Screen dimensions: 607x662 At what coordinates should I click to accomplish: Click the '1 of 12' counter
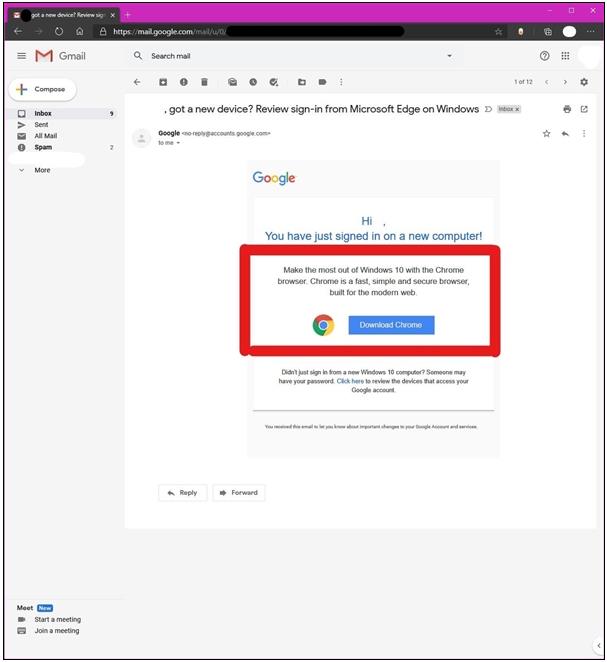tap(523, 82)
